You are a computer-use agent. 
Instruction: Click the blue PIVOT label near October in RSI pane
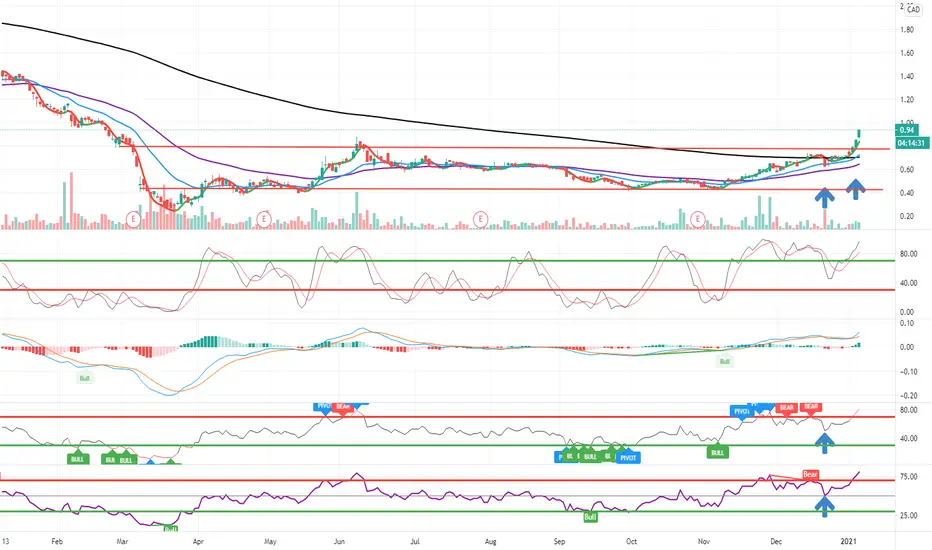(628, 458)
